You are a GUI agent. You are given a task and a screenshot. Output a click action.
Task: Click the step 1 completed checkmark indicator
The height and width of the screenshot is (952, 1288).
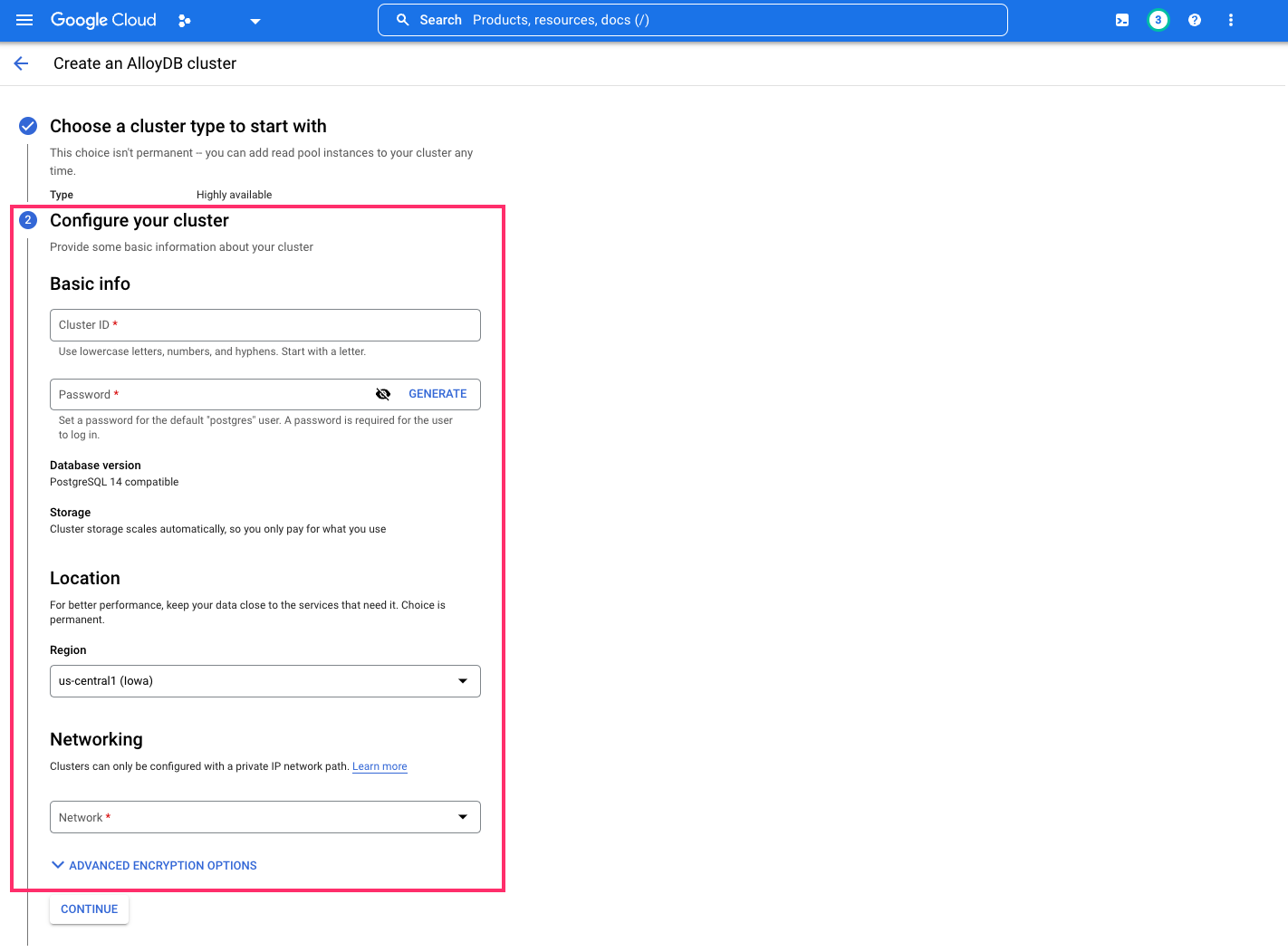click(x=27, y=126)
